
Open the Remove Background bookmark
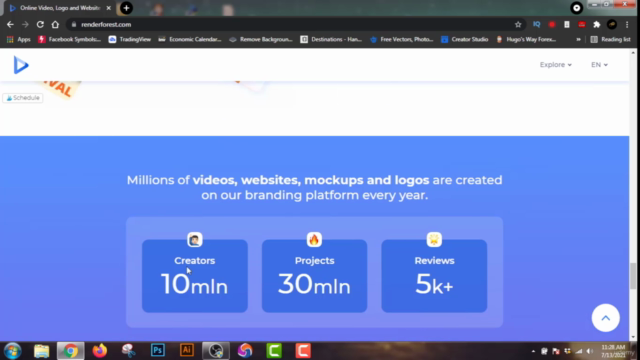(x=261, y=39)
